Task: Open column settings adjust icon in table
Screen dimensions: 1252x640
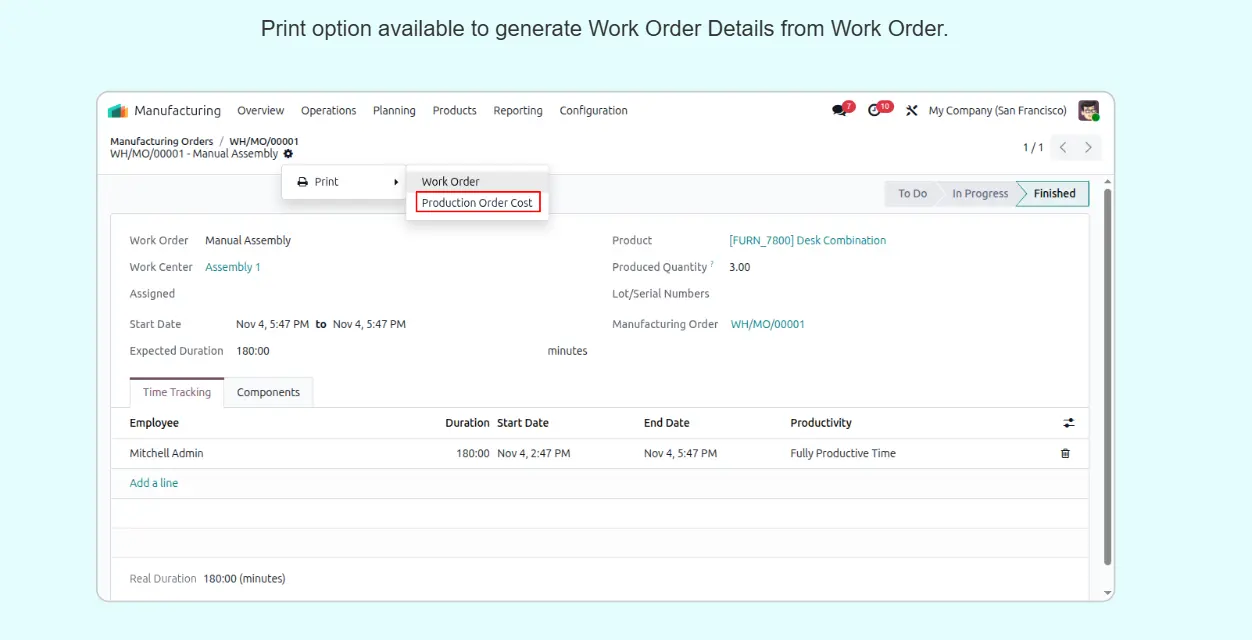Action: click(1068, 423)
